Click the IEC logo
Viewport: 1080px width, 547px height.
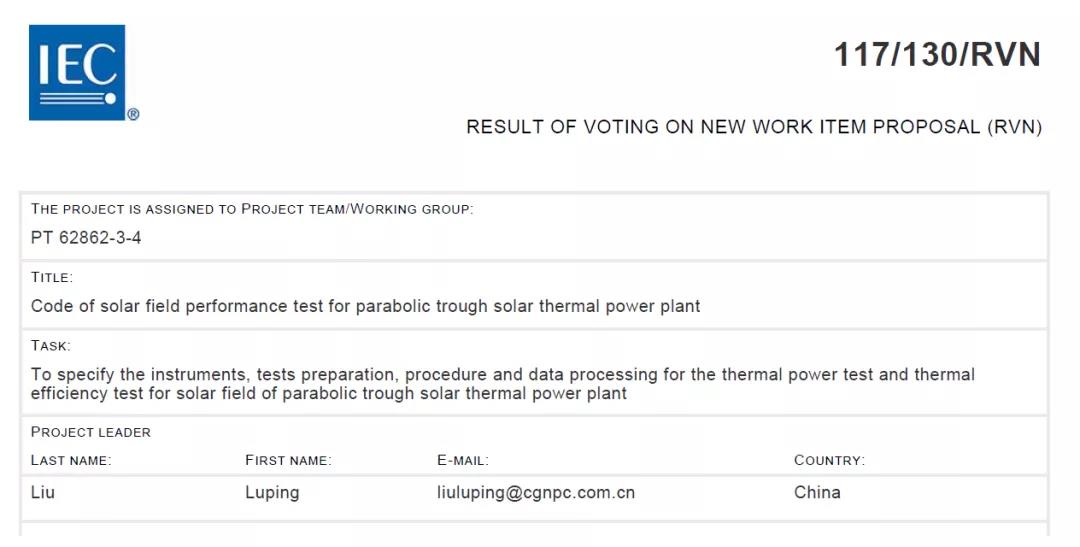point(77,73)
